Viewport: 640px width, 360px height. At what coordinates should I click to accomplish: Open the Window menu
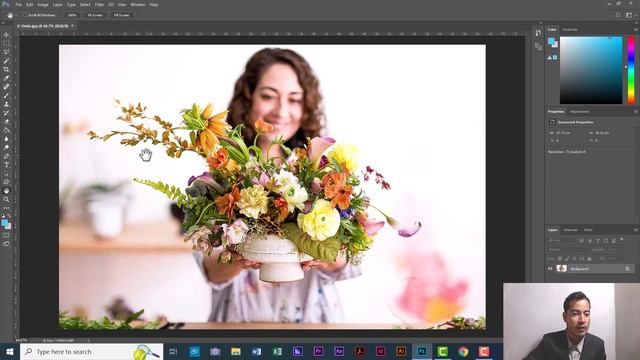pyautogui.click(x=138, y=4)
